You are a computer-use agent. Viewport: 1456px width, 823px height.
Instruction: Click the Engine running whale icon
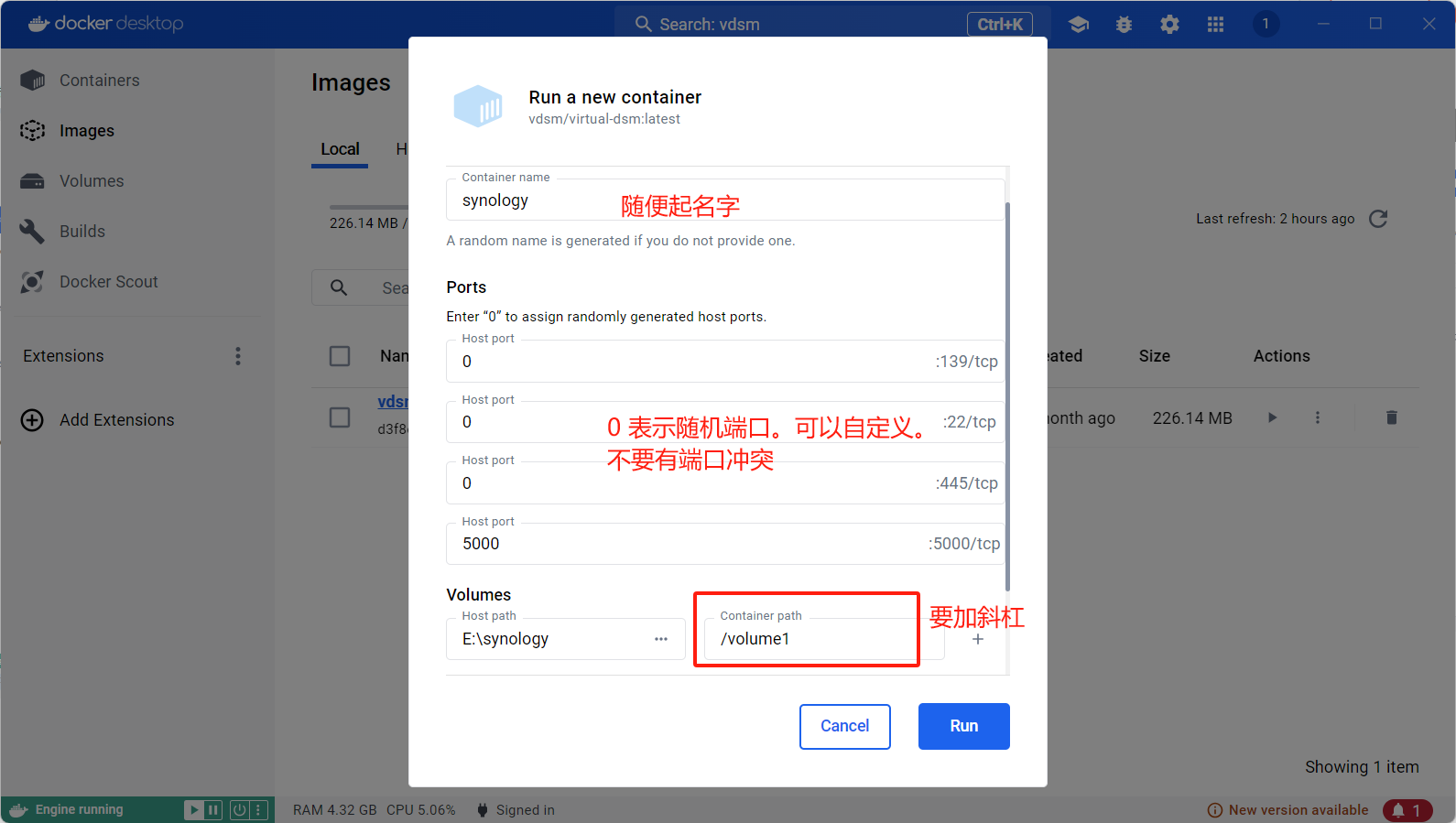18,810
